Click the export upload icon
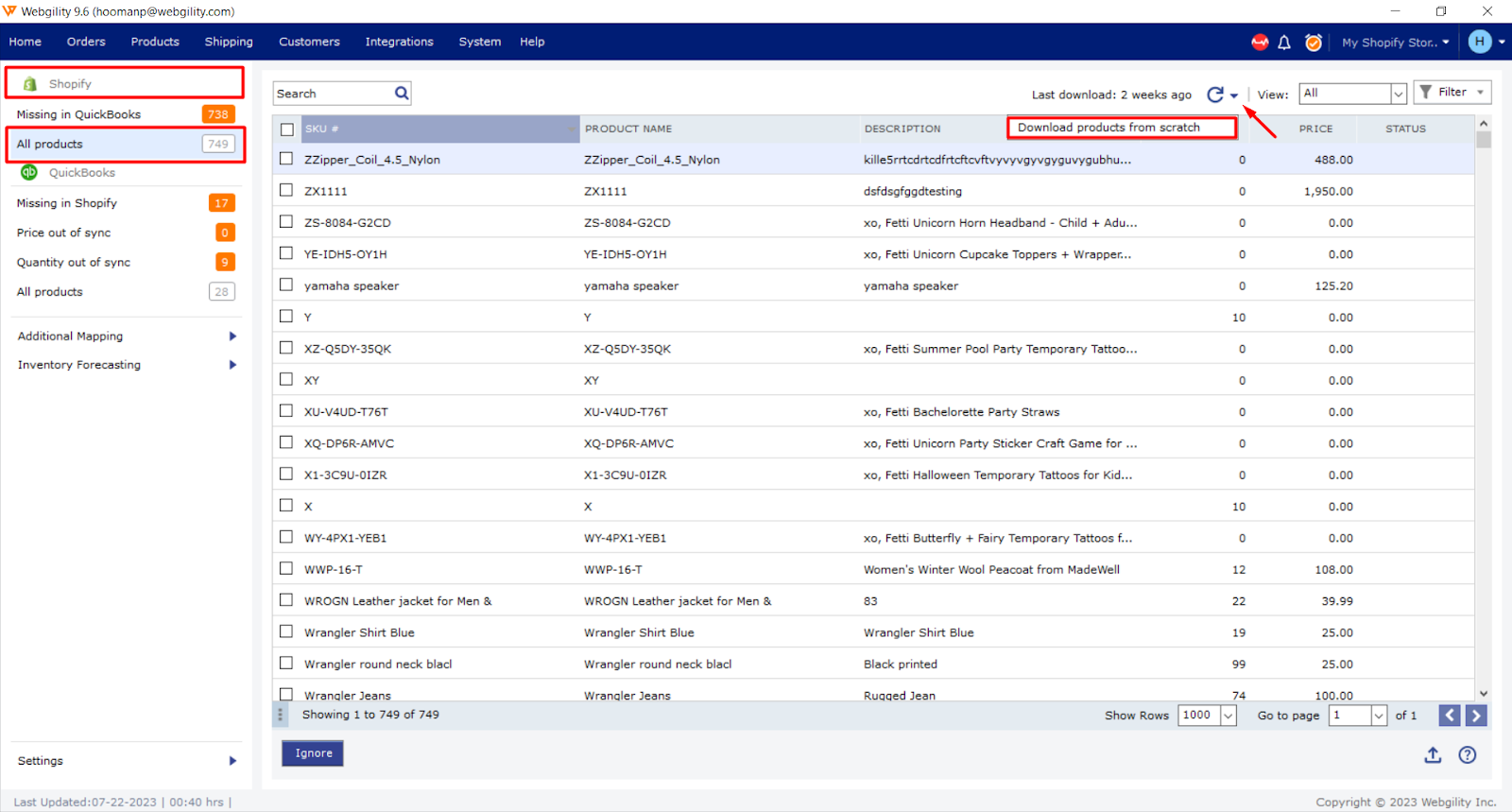The width and height of the screenshot is (1512, 812). [x=1433, y=754]
